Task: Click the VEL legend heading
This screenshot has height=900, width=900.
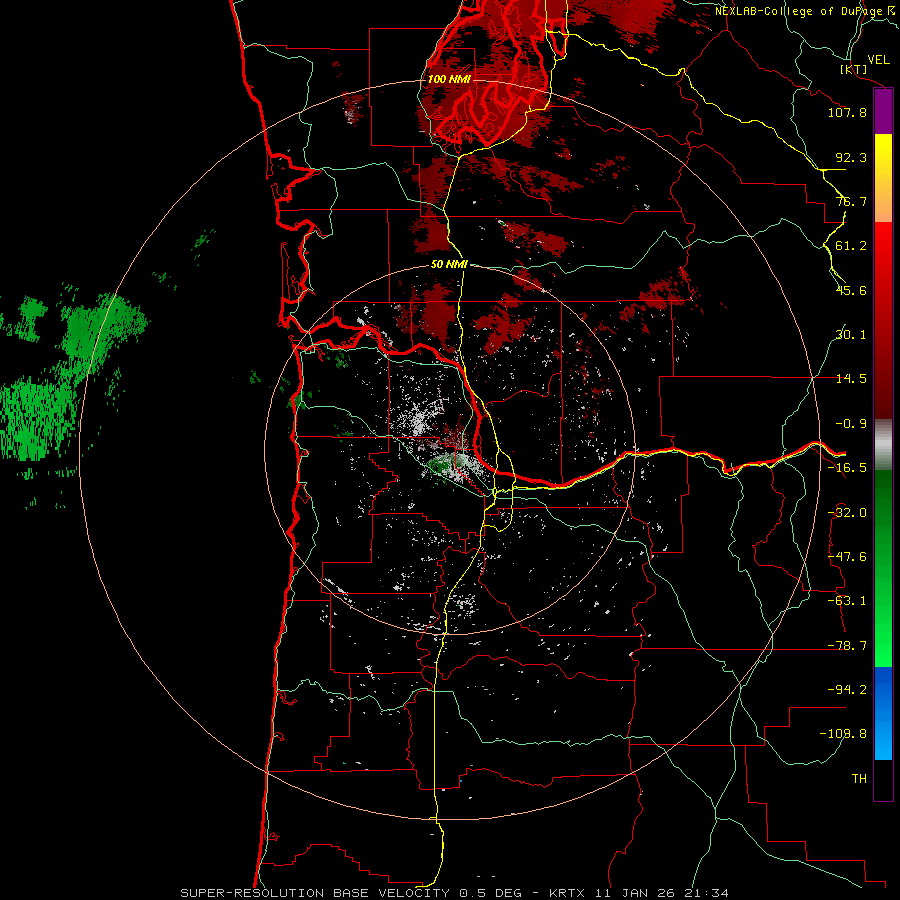Action: 878,60
